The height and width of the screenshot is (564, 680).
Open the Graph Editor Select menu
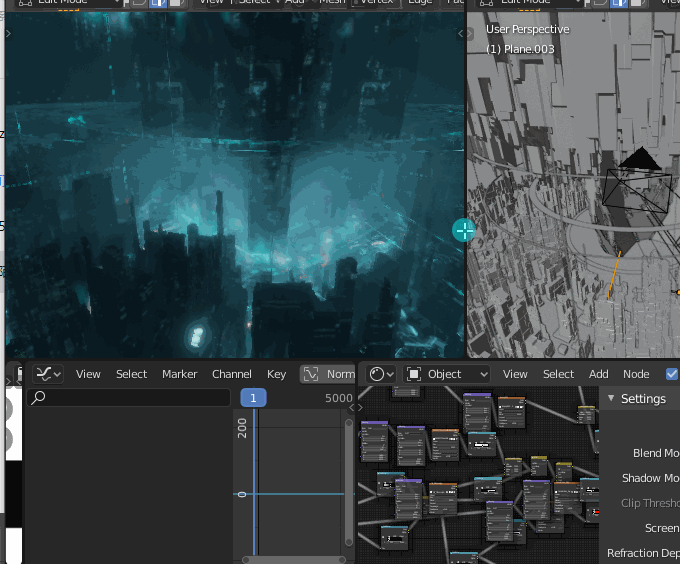[x=131, y=374]
